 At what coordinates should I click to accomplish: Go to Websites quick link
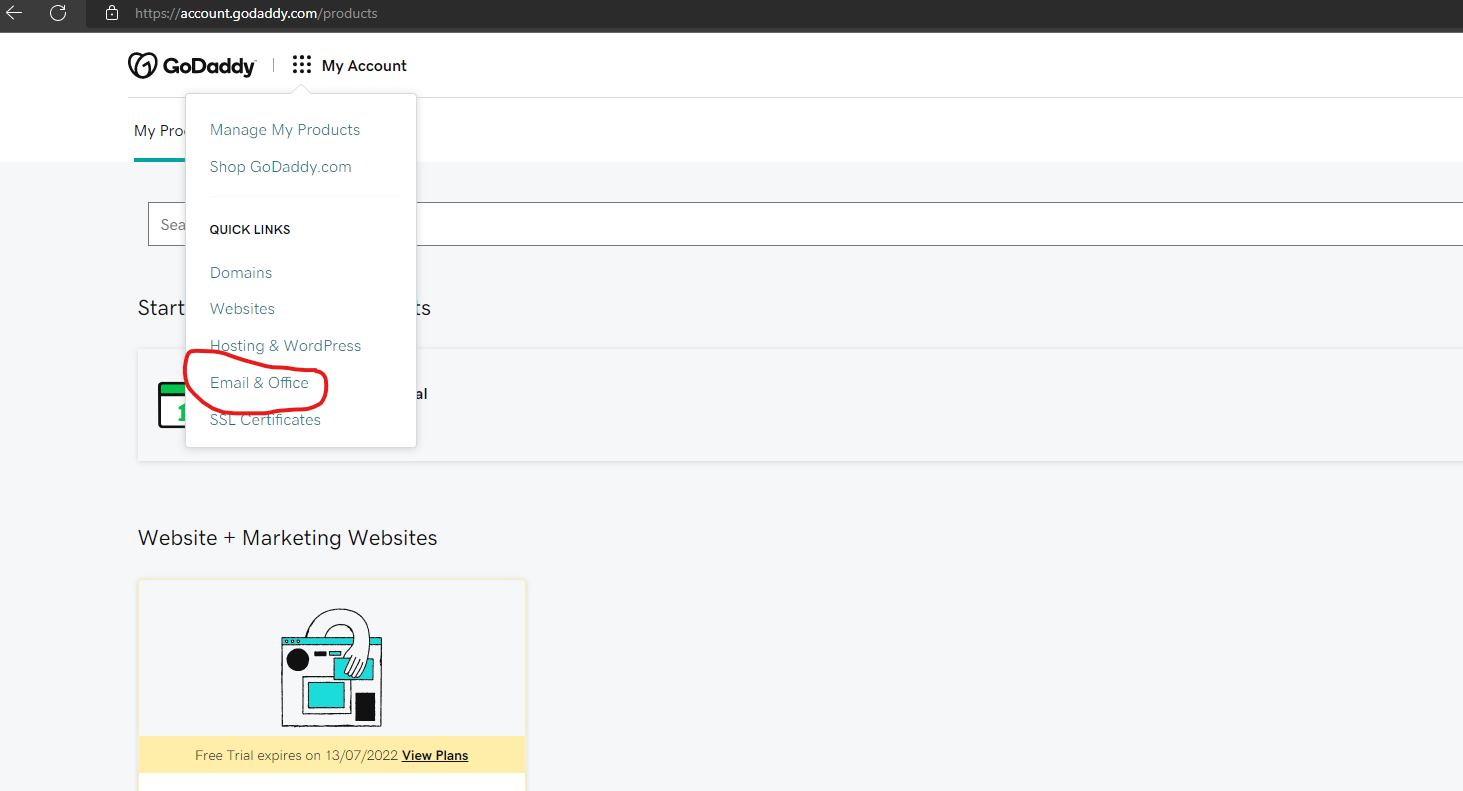[x=242, y=309]
